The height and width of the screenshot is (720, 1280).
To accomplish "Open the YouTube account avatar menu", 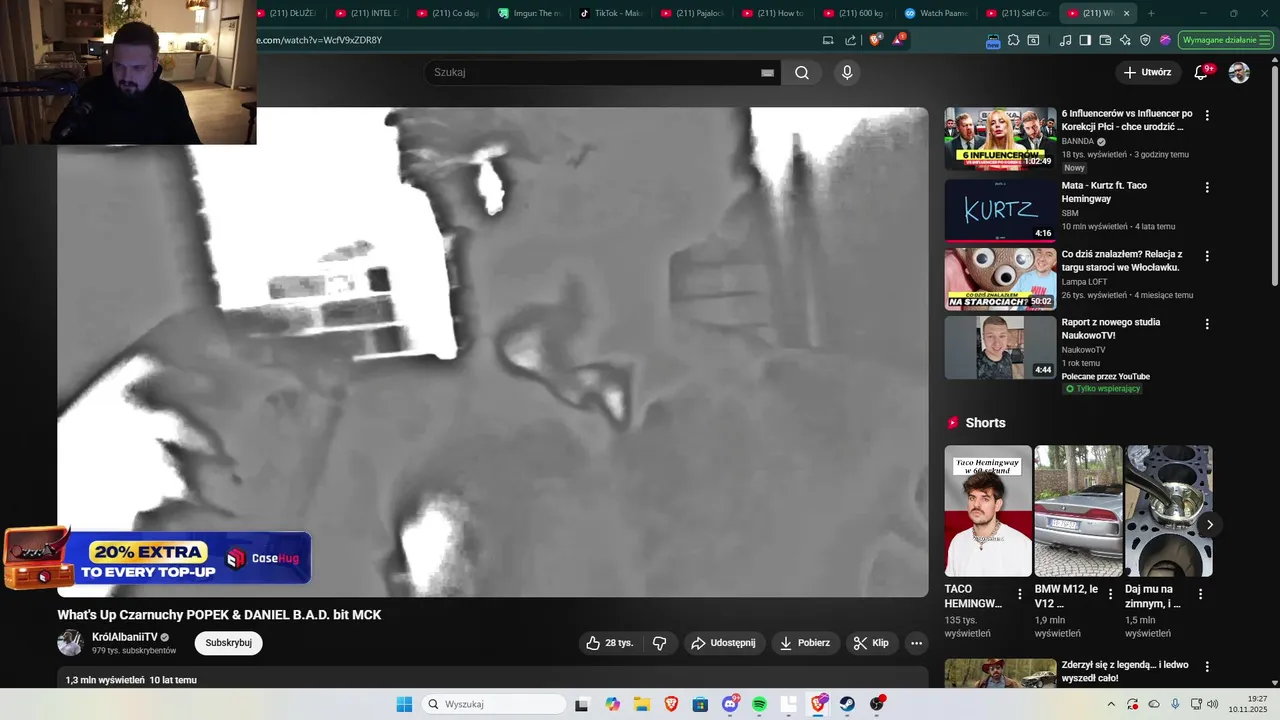I will click(1239, 72).
